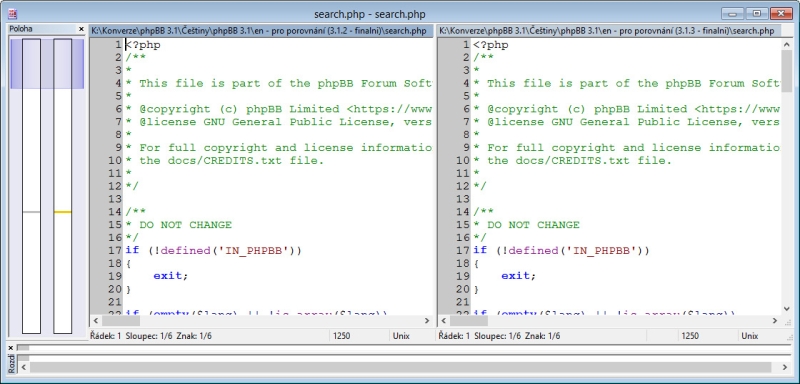Click the vertical scrollbar up arrow
Image resolution: width=800 pixels, height=384 pixels.
click(x=786, y=44)
